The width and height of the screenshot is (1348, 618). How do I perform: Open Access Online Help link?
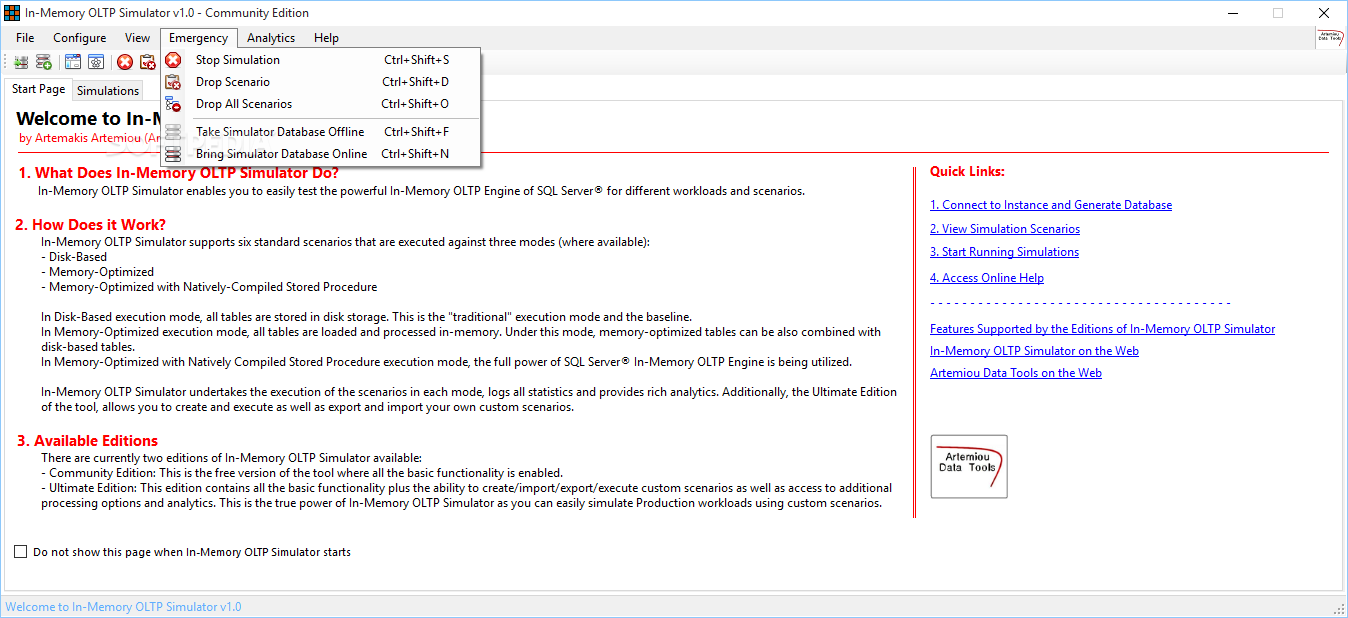(x=987, y=278)
